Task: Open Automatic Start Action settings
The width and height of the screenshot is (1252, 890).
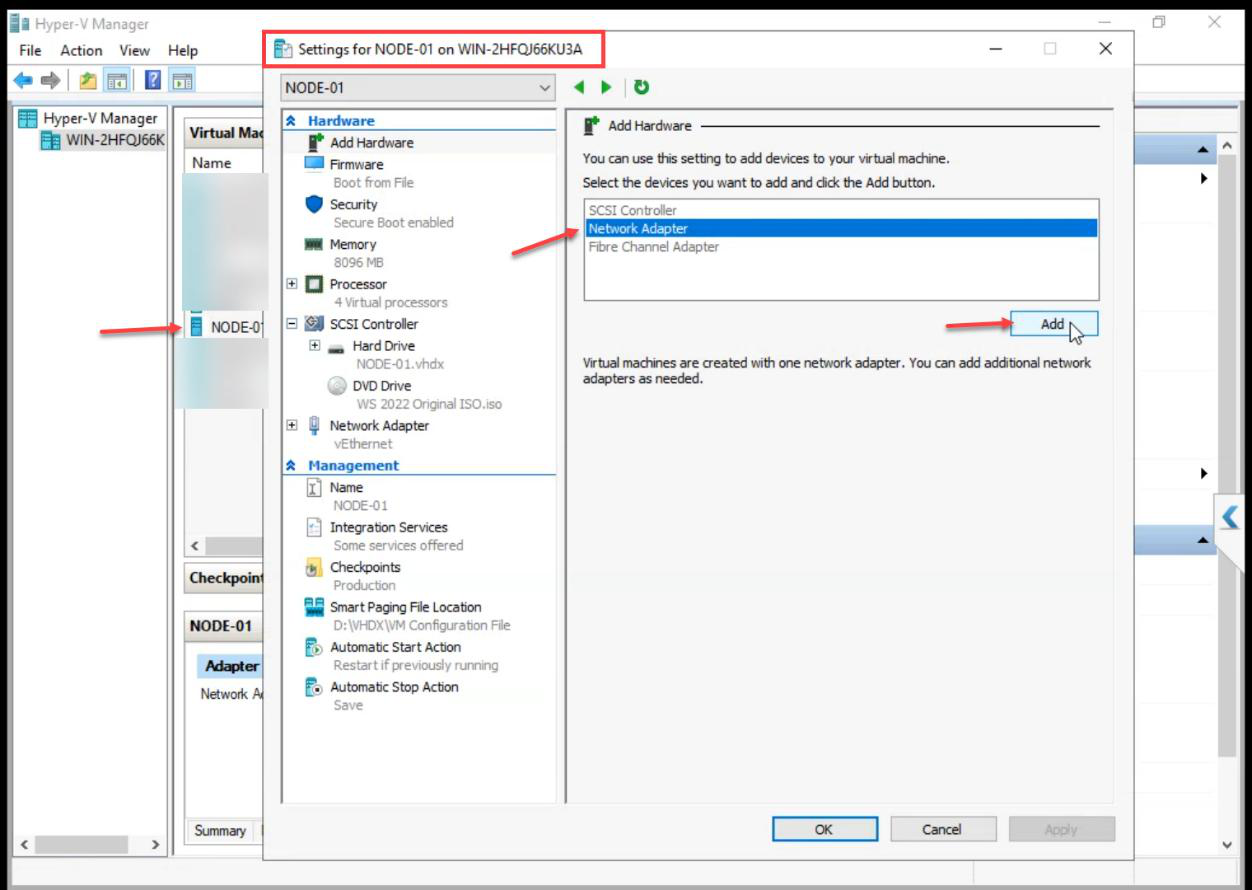Action: (395, 647)
